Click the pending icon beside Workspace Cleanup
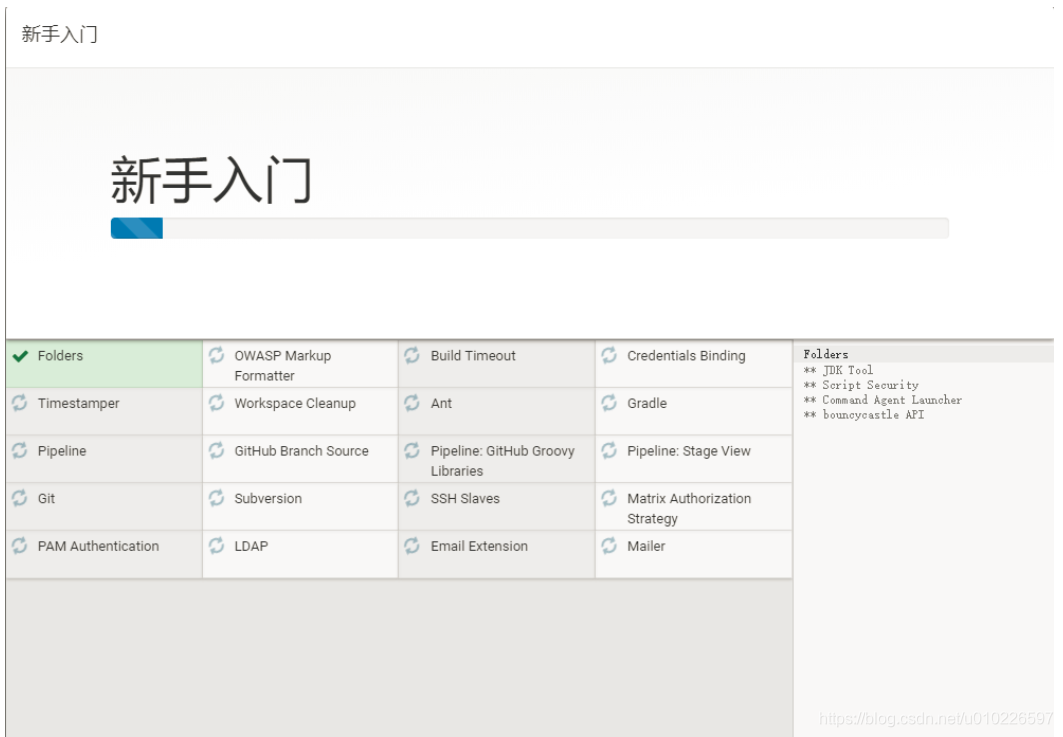Viewport: 1063px width, 737px height. click(216, 403)
